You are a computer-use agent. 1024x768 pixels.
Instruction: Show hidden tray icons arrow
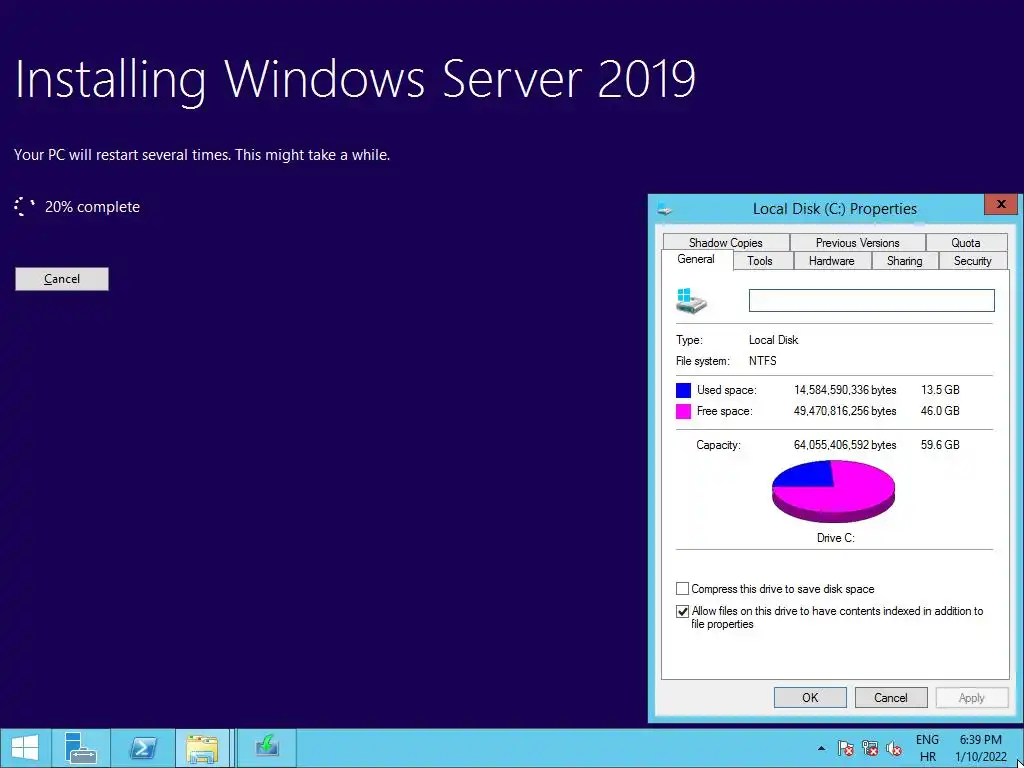click(x=822, y=748)
